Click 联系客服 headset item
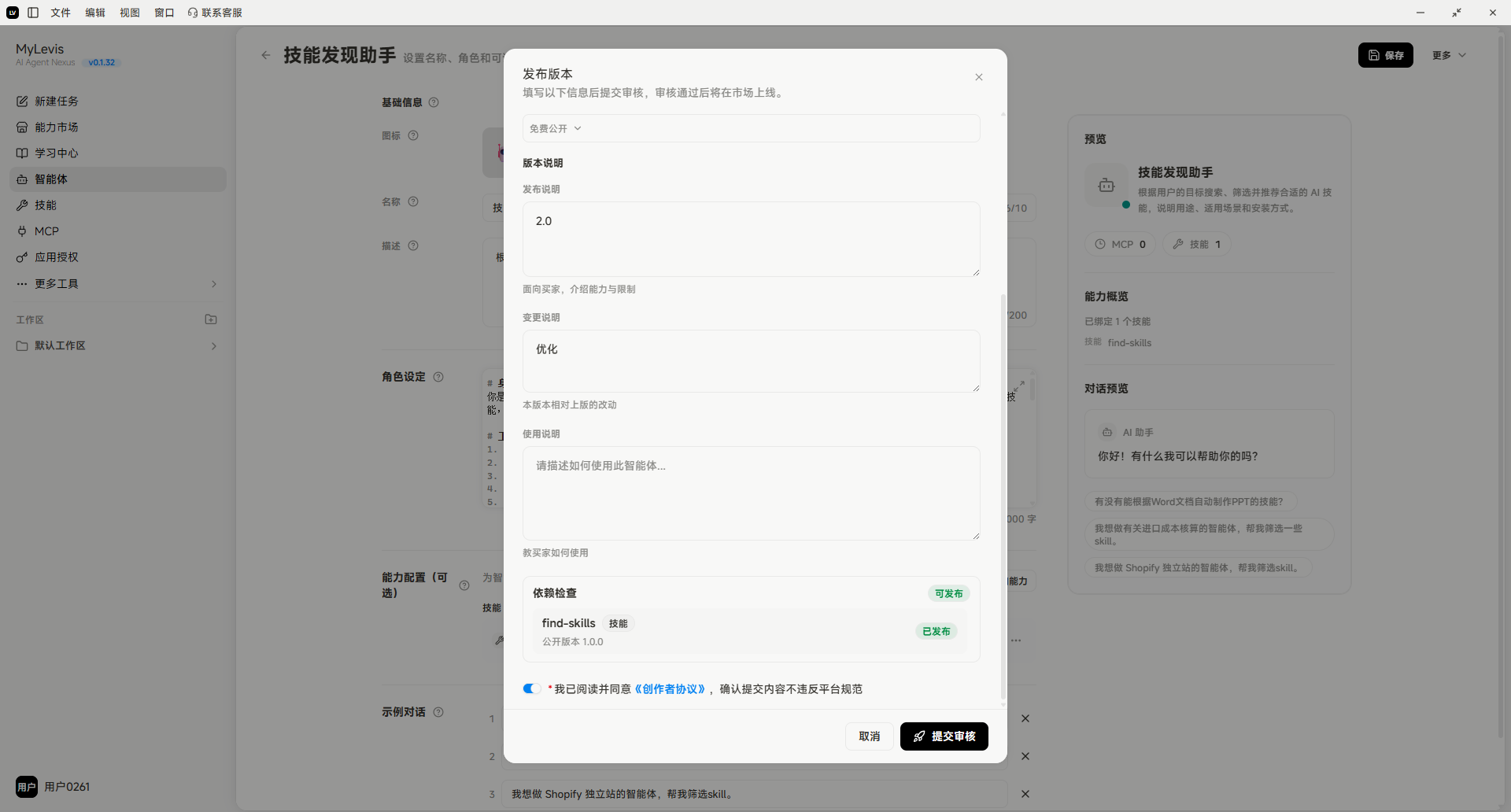The height and width of the screenshot is (812, 1511). pos(215,13)
